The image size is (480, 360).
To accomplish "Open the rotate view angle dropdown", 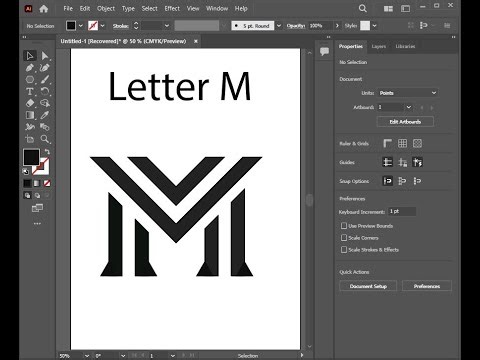I will point(123,356).
